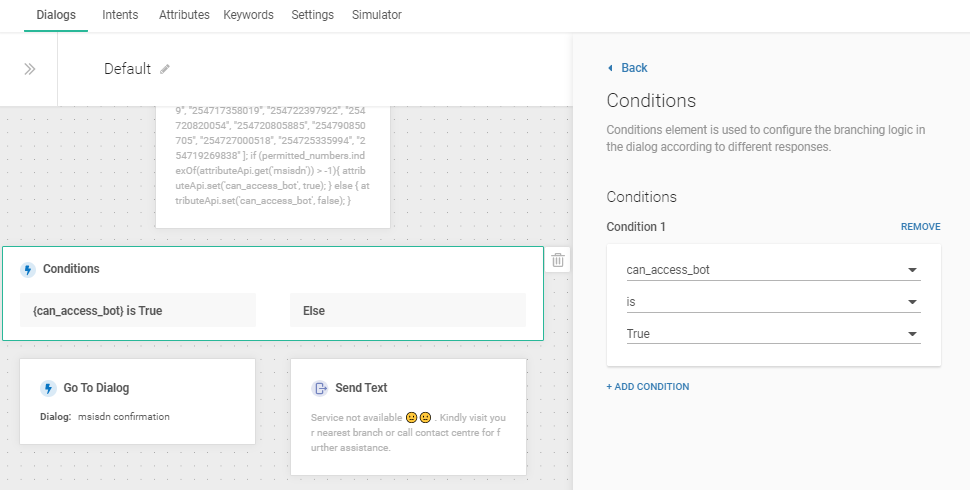Screen dimensions: 970x490
Task: Delete the Conditions block with trash icon
Action: click(x=558, y=261)
